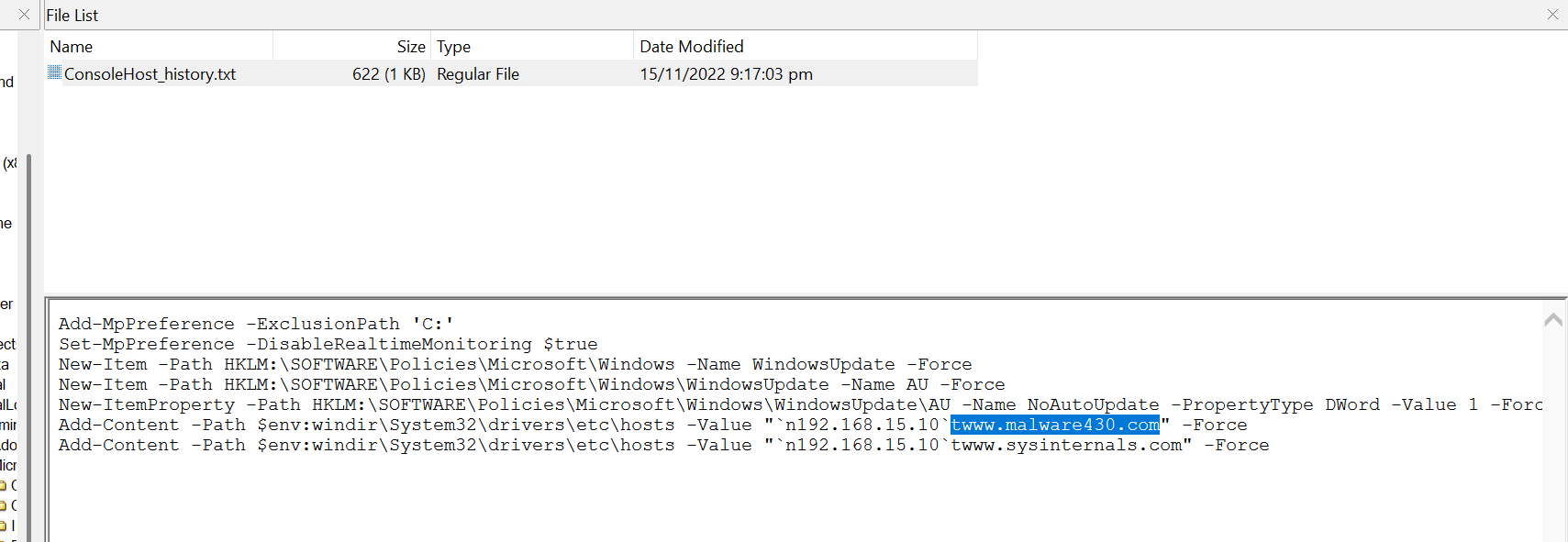Click the Regular File type cell
The width and height of the screenshot is (1568, 542).
478,73
